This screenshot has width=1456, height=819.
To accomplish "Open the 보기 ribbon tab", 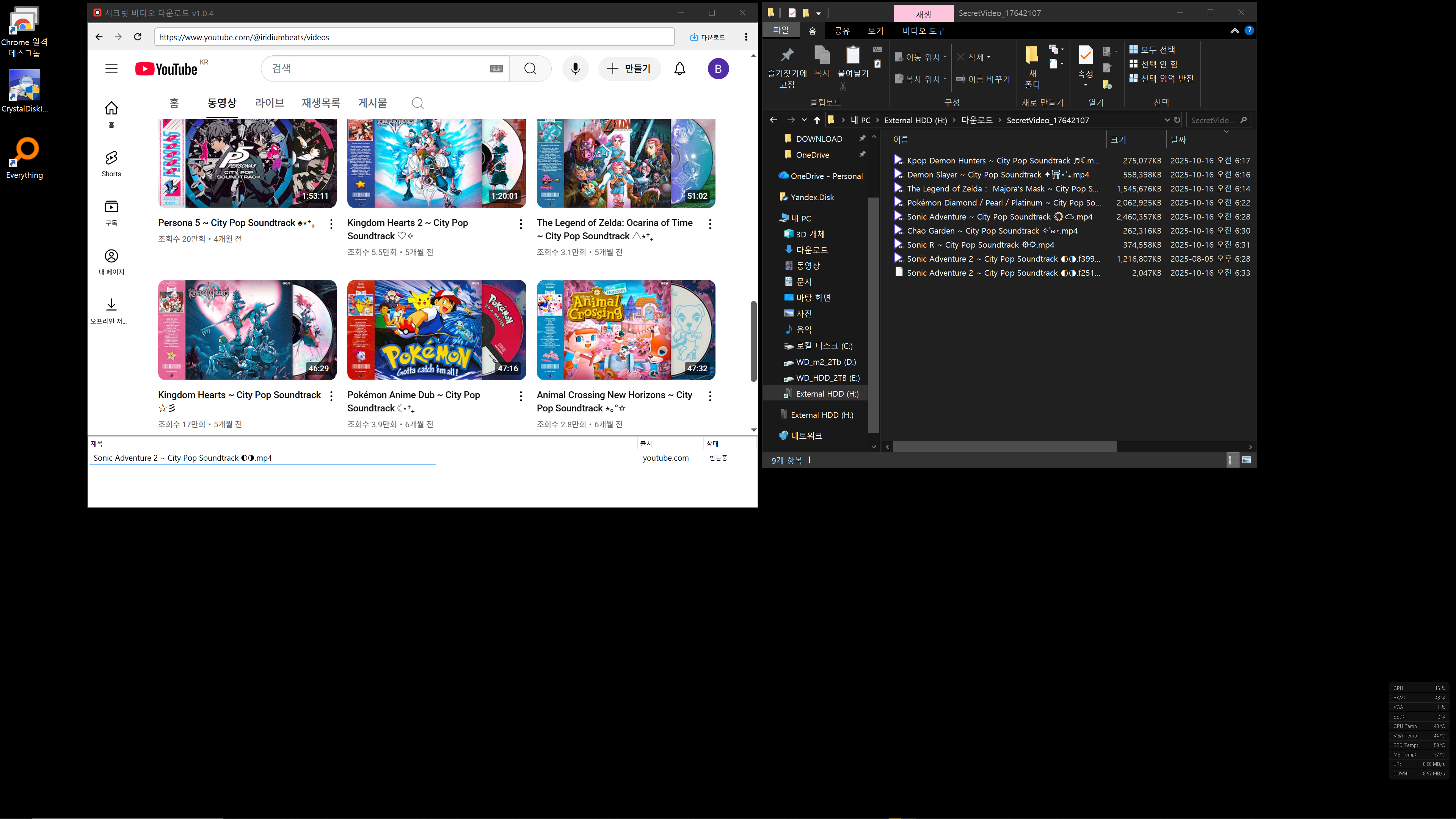I will [x=875, y=30].
